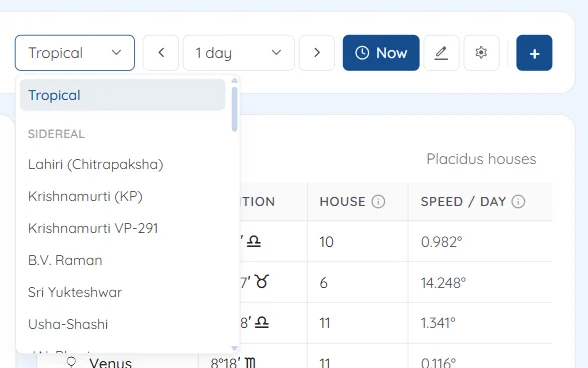Viewport: 588px width, 368px height.
Task: Open settings gear icon
Action: tap(481, 53)
